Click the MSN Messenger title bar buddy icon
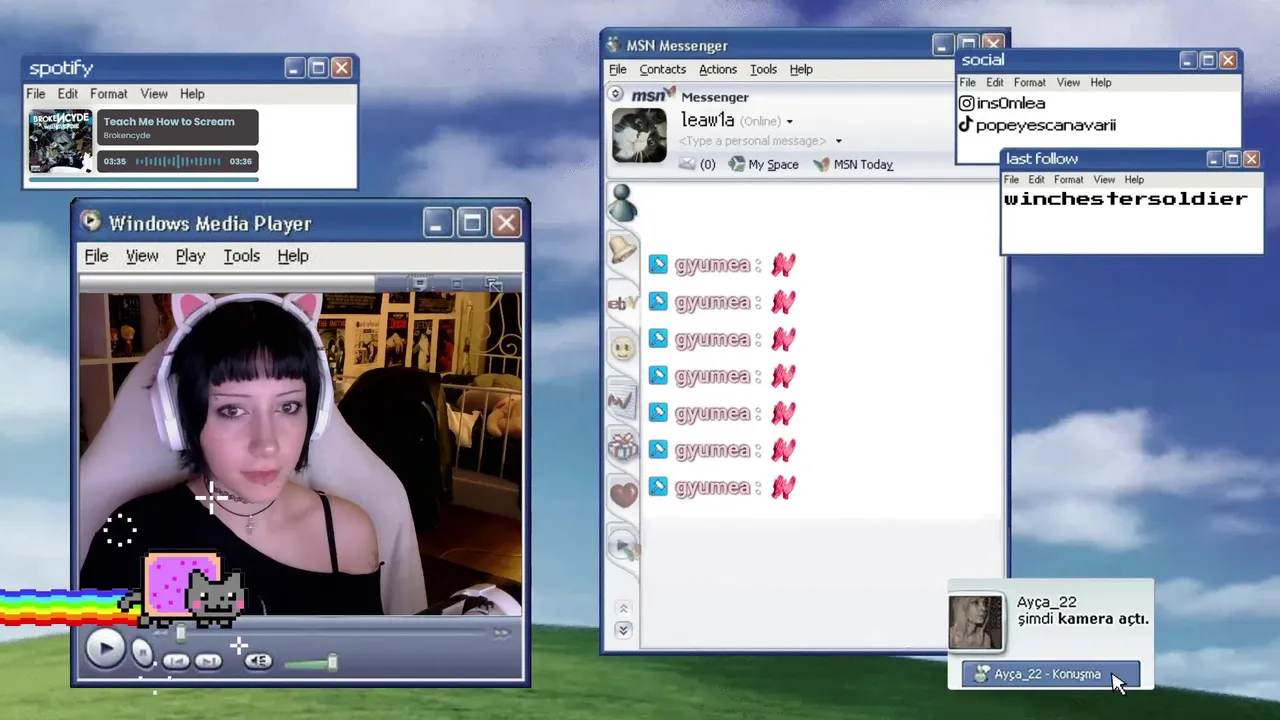 613,45
